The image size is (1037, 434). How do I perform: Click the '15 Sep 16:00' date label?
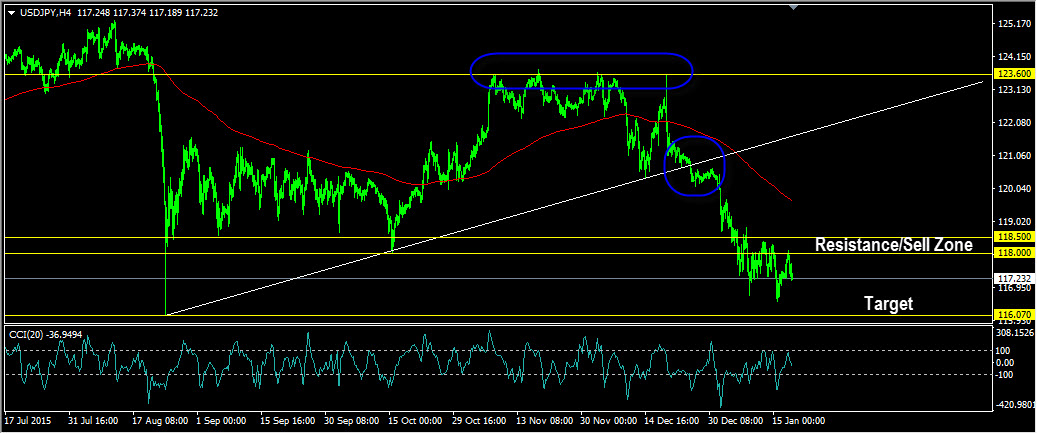tap(286, 420)
